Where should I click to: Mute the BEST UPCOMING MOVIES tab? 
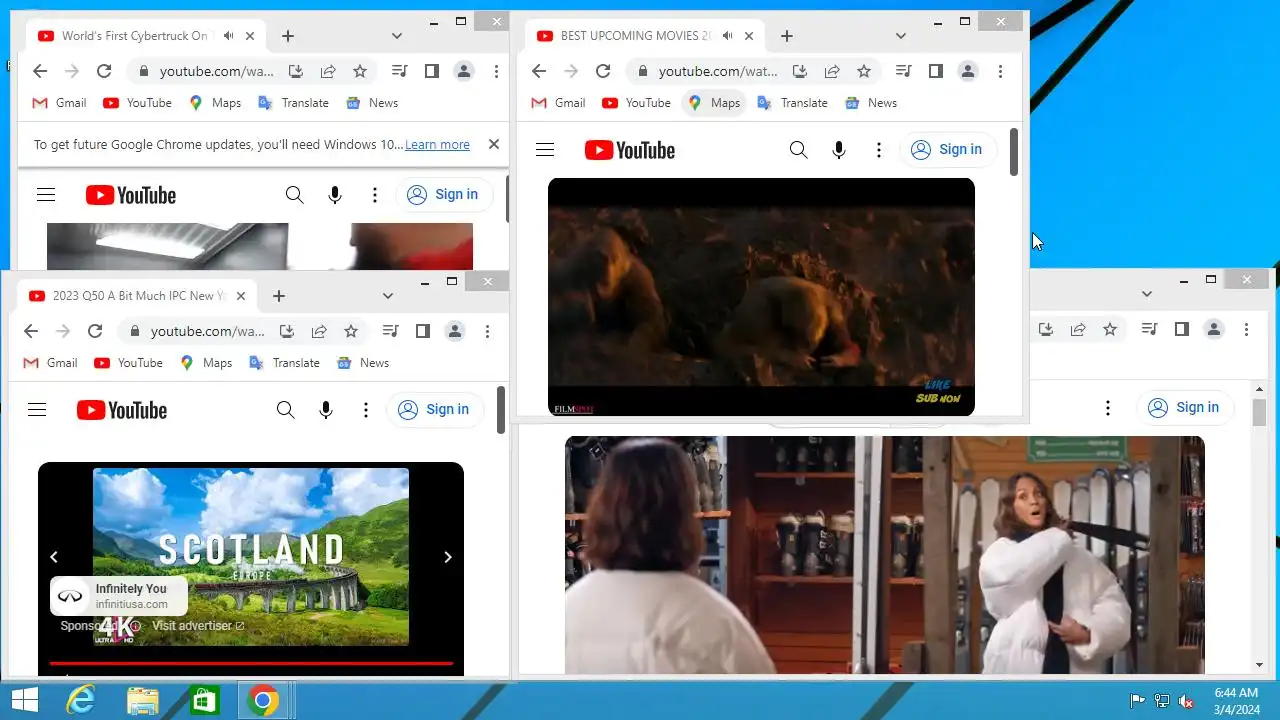click(x=728, y=36)
